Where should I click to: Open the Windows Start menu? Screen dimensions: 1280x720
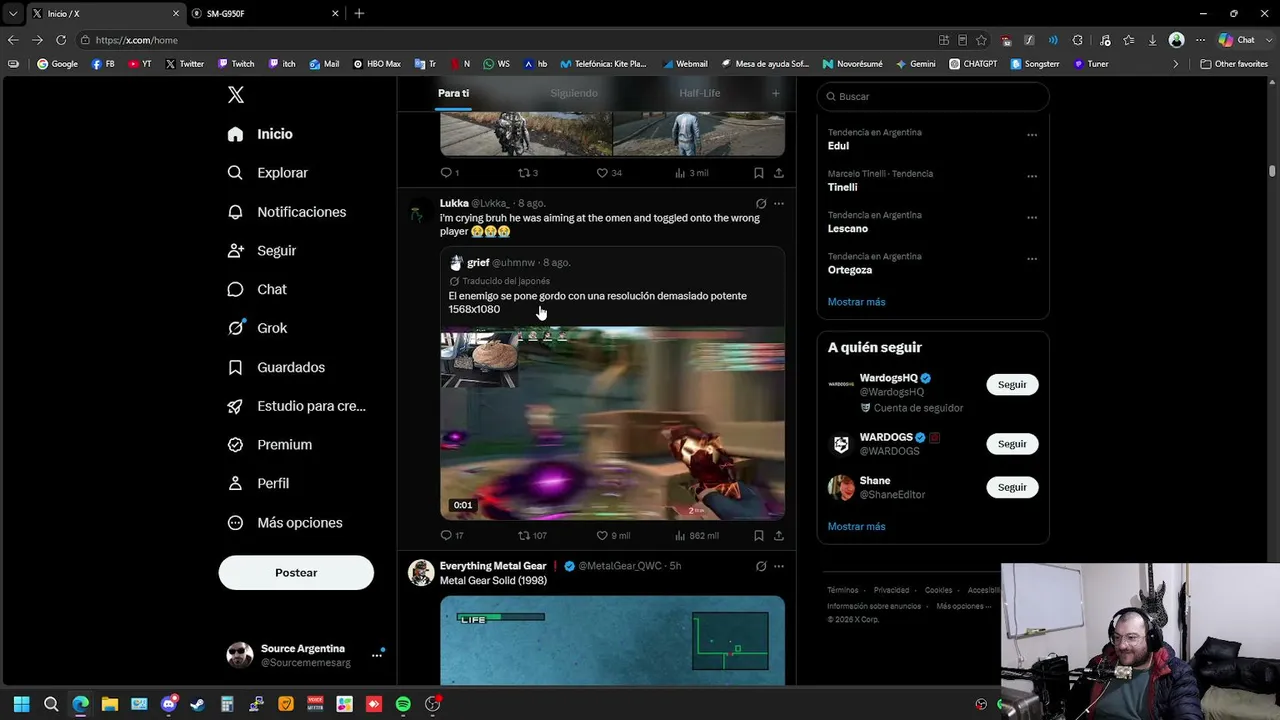pyautogui.click(x=21, y=704)
